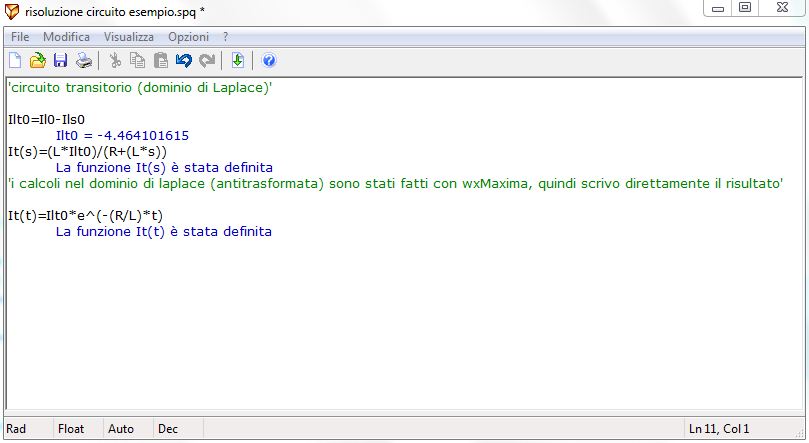The width and height of the screenshot is (809, 443).
Task: Open the Modifica menu
Action: click(66, 36)
